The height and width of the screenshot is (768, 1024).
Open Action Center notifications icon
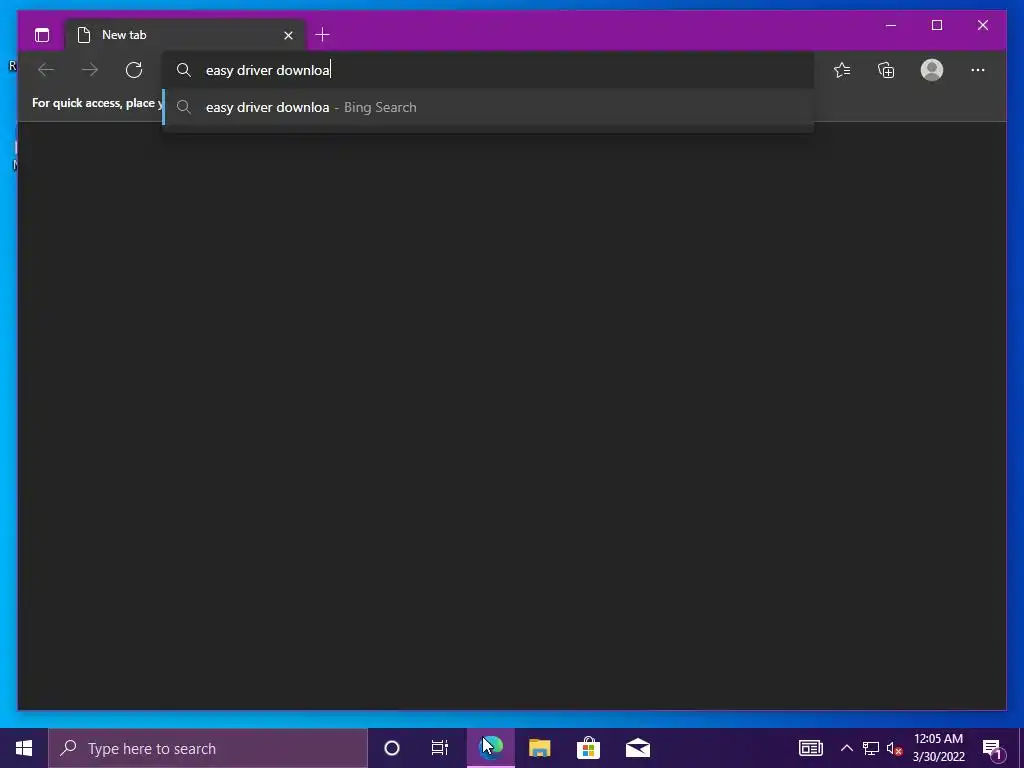tap(992, 748)
